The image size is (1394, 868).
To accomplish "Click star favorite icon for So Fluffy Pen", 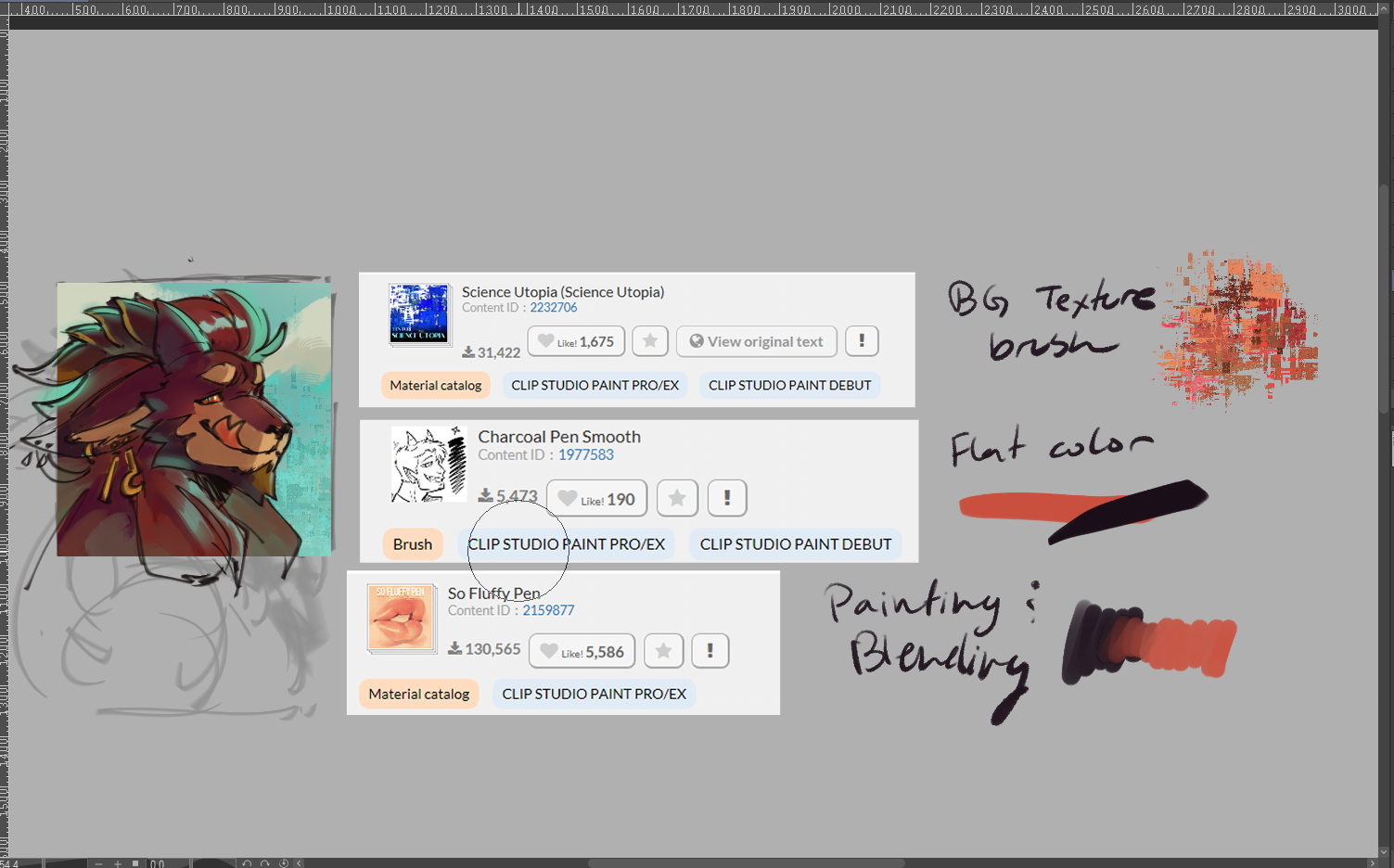I will click(663, 651).
